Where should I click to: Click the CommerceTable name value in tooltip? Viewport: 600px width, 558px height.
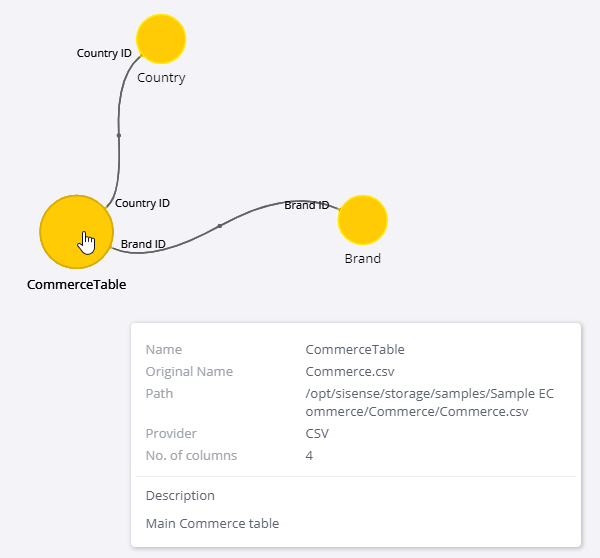tap(355, 349)
